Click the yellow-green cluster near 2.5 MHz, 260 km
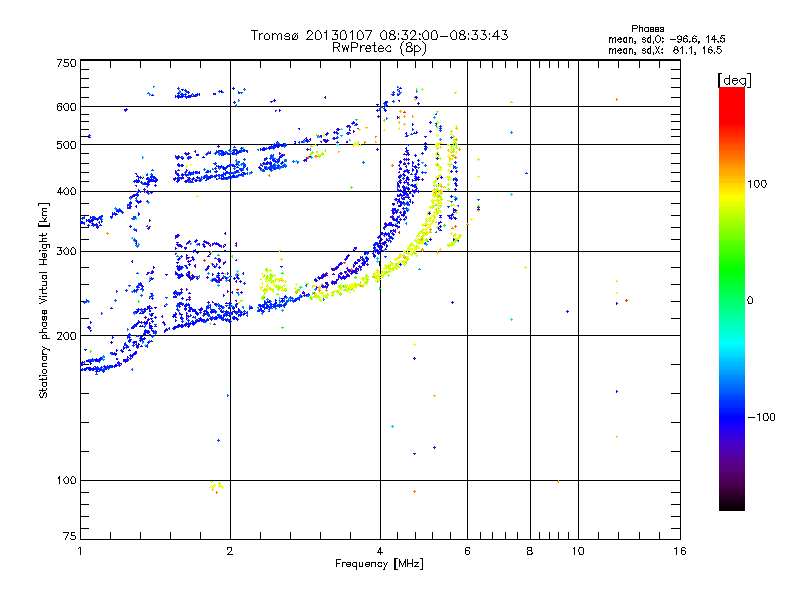The width and height of the screenshot is (800, 600). pos(273,281)
